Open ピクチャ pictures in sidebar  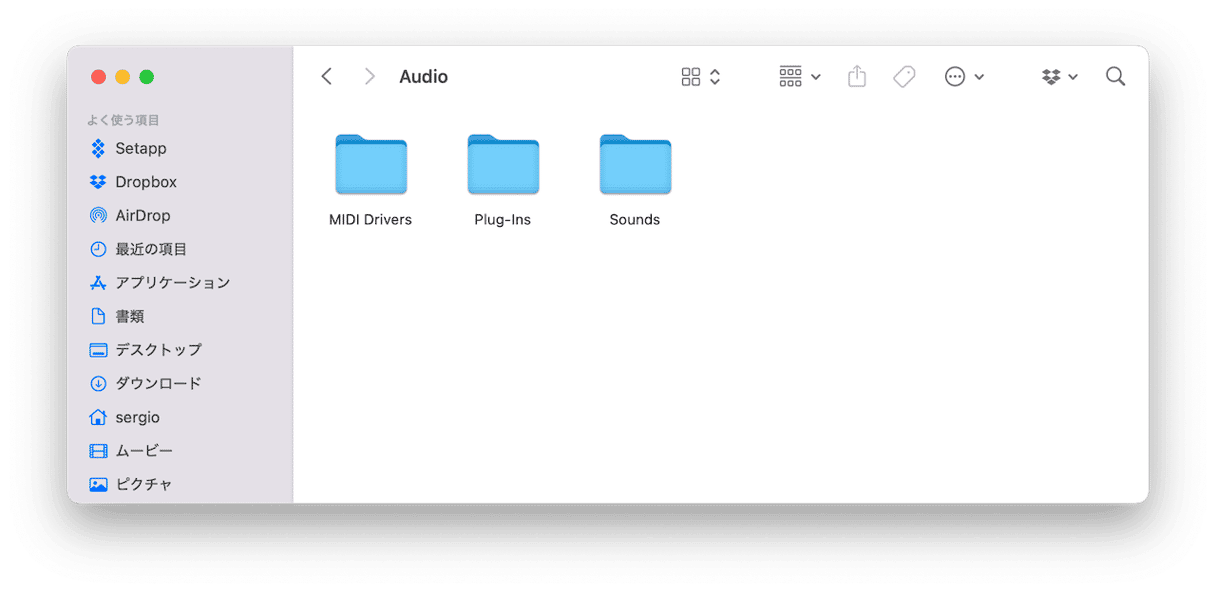(x=143, y=484)
